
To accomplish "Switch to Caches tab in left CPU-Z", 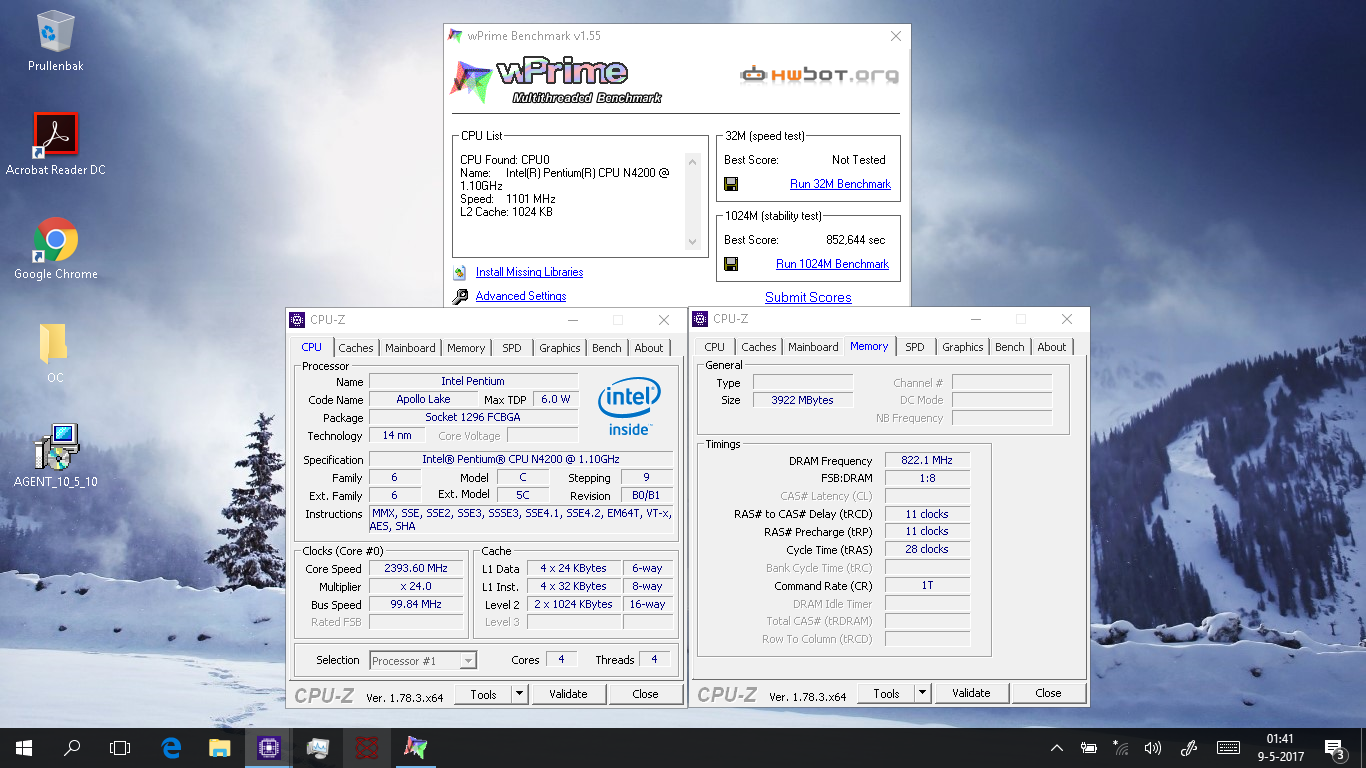I will click(x=356, y=348).
